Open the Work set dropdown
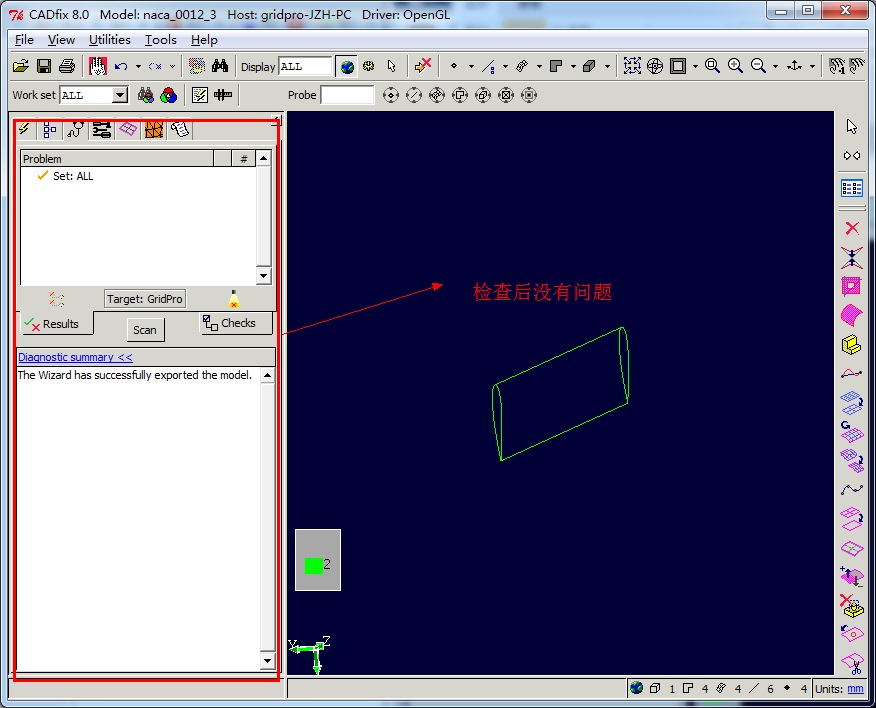Screen dimensions: 876x708 coord(120,95)
